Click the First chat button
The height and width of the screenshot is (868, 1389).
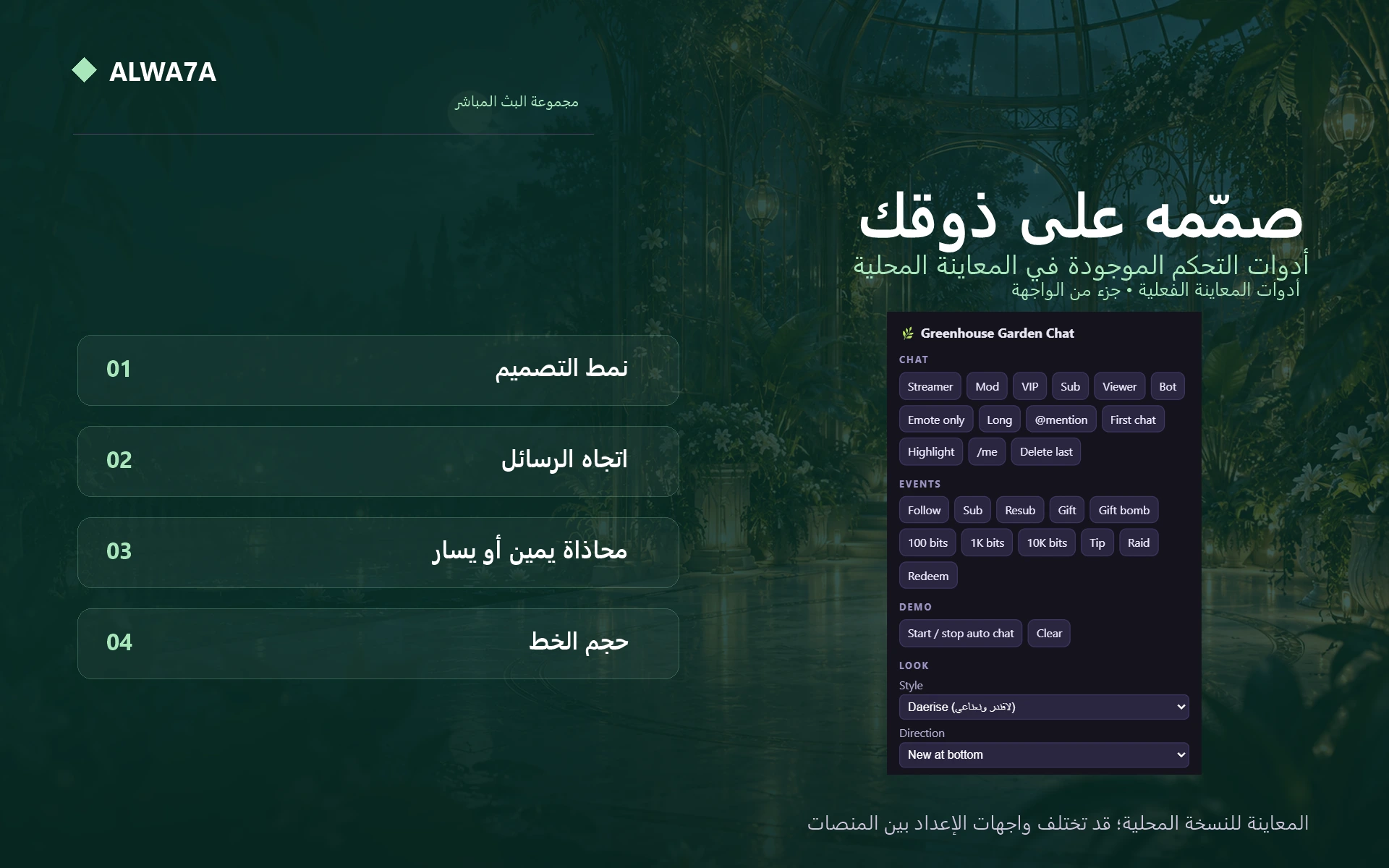point(1133,420)
